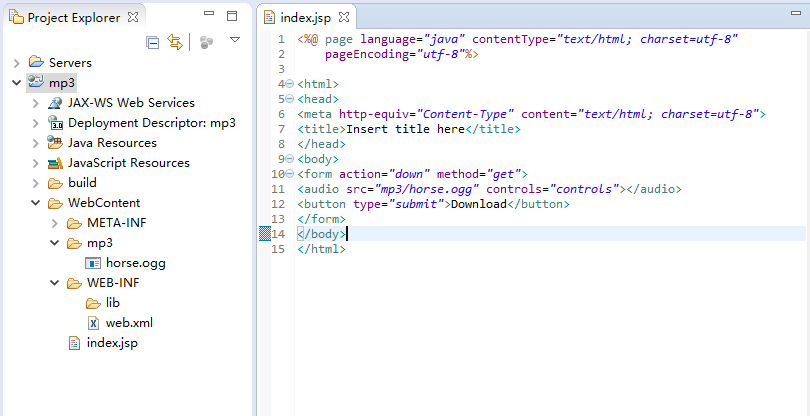The width and height of the screenshot is (810, 416).
Task: Select the WEB-INF folder label
Action: coord(113,283)
